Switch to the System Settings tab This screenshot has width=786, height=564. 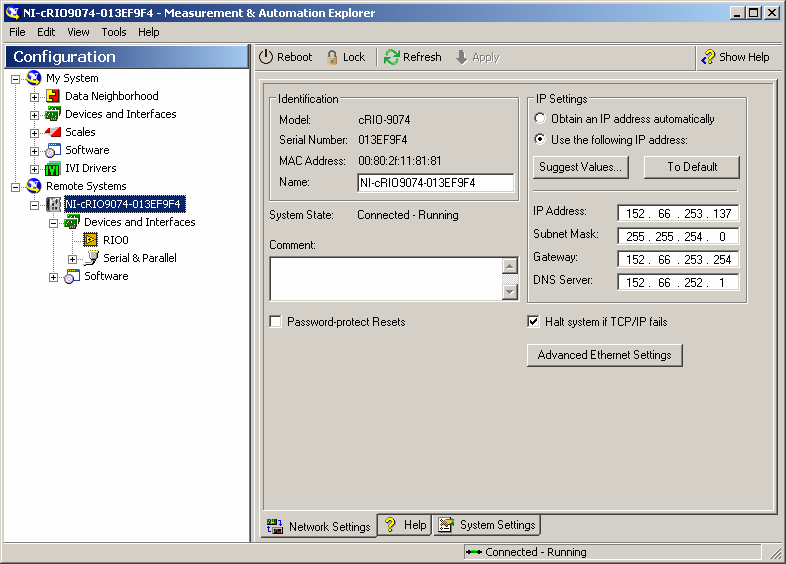(487, 525)
